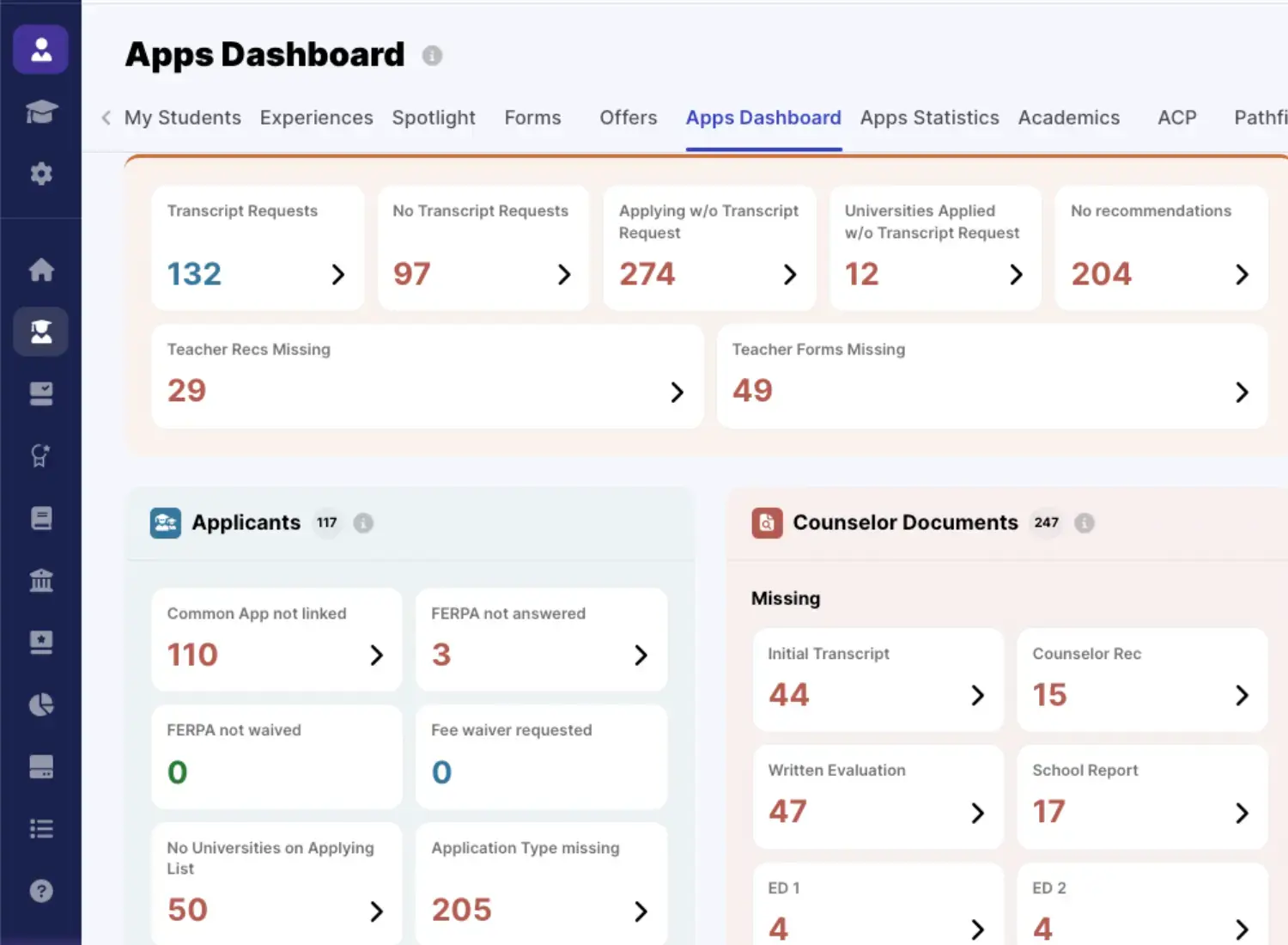
Task: Open the Counselor Rec missing card
Action: [1142, 680]
